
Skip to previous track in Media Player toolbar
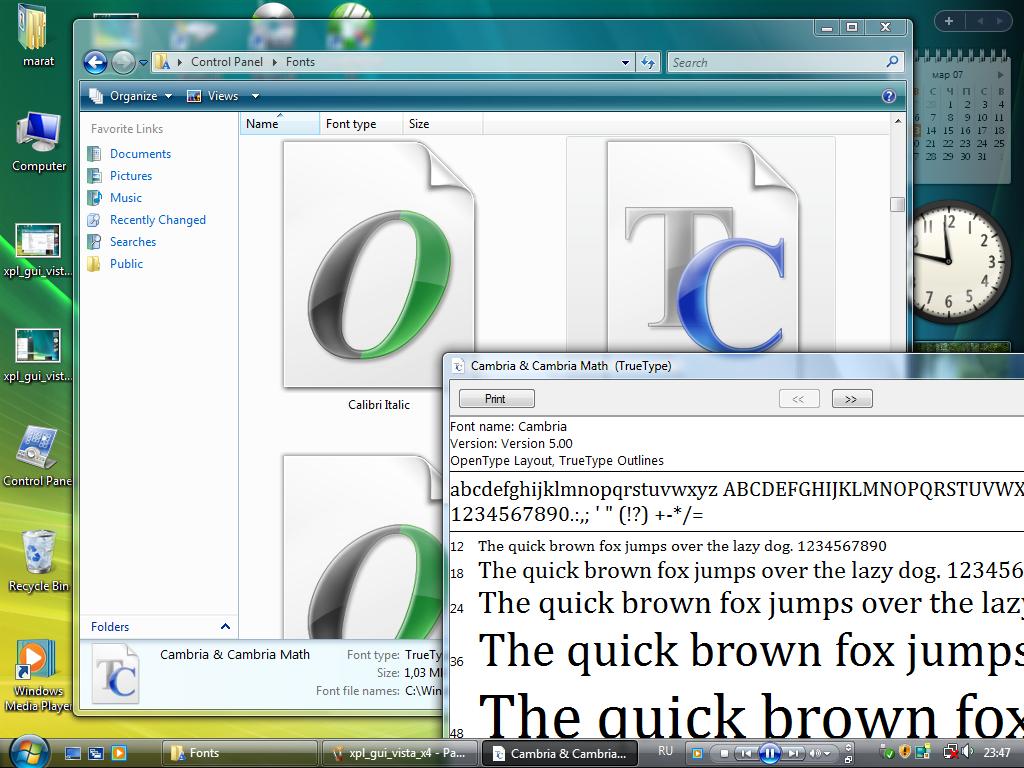[744, 754]
